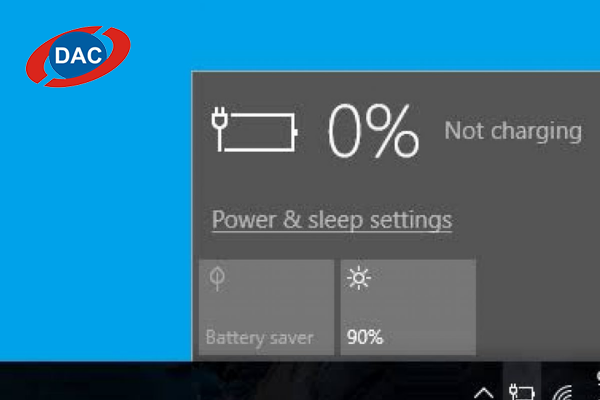Click the leaf icon on Battery saver
Image resolution: width=600 pixels, height=400 pixels.
(x=217, y=278)
